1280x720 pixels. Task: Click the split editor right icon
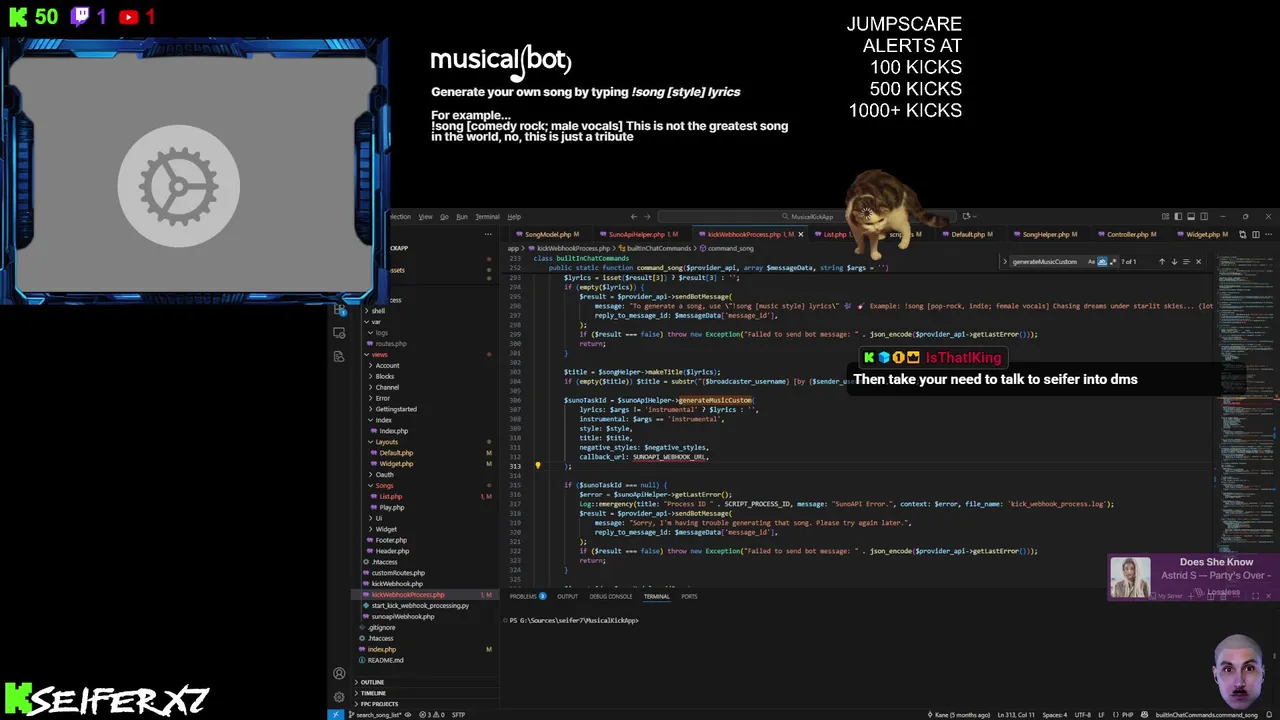click(1256, 234)
